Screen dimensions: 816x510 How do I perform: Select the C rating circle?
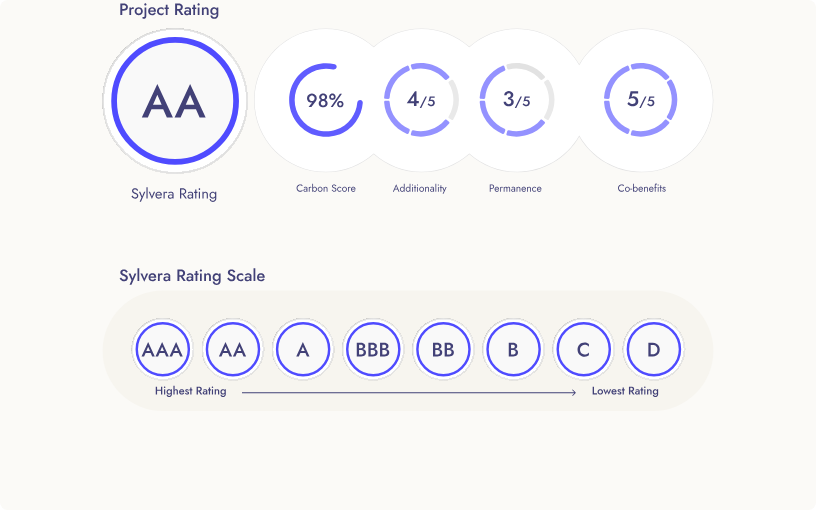coord(583,350)
